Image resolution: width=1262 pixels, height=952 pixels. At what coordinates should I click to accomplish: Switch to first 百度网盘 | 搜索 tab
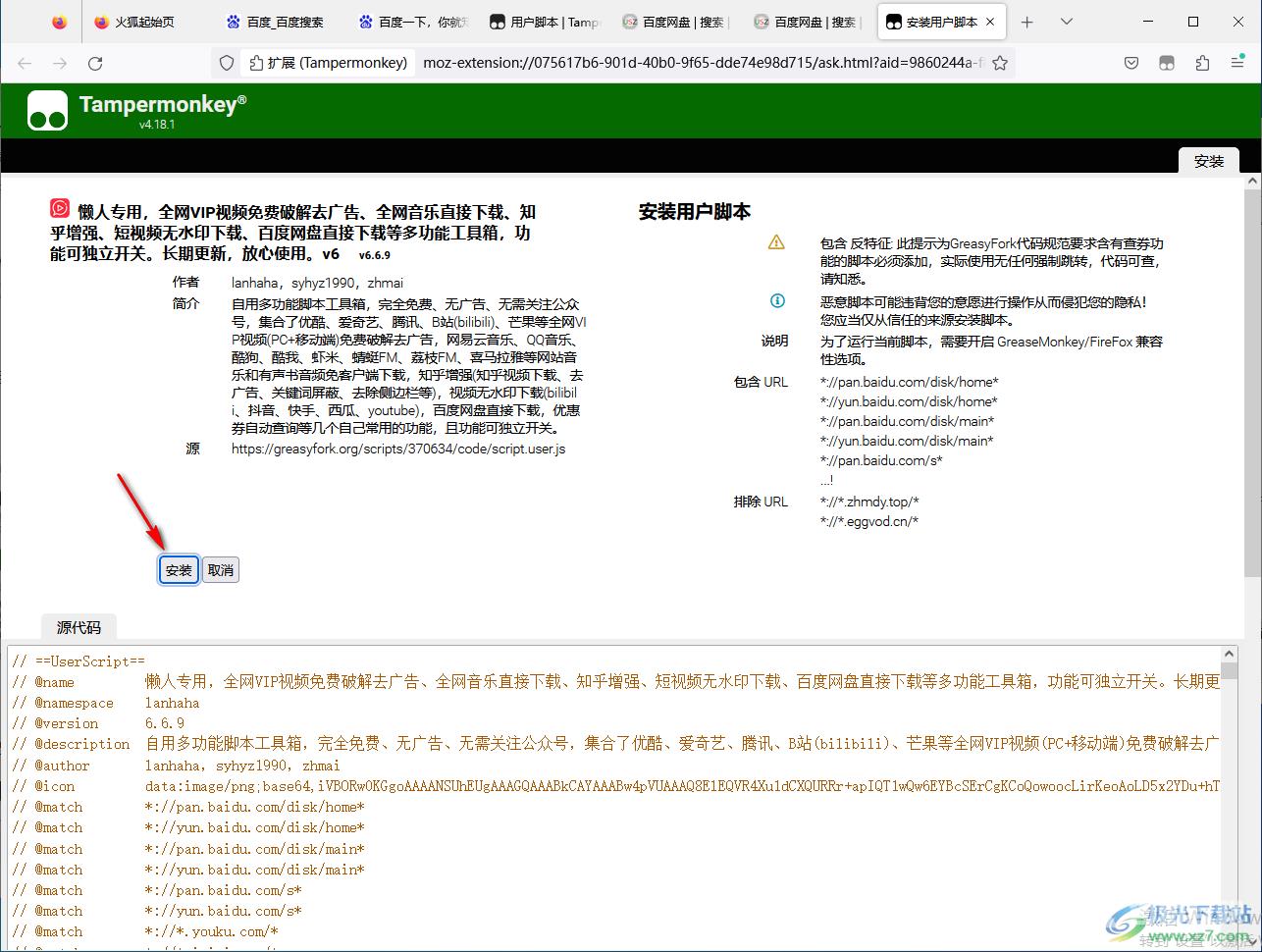tap(676, 22)
